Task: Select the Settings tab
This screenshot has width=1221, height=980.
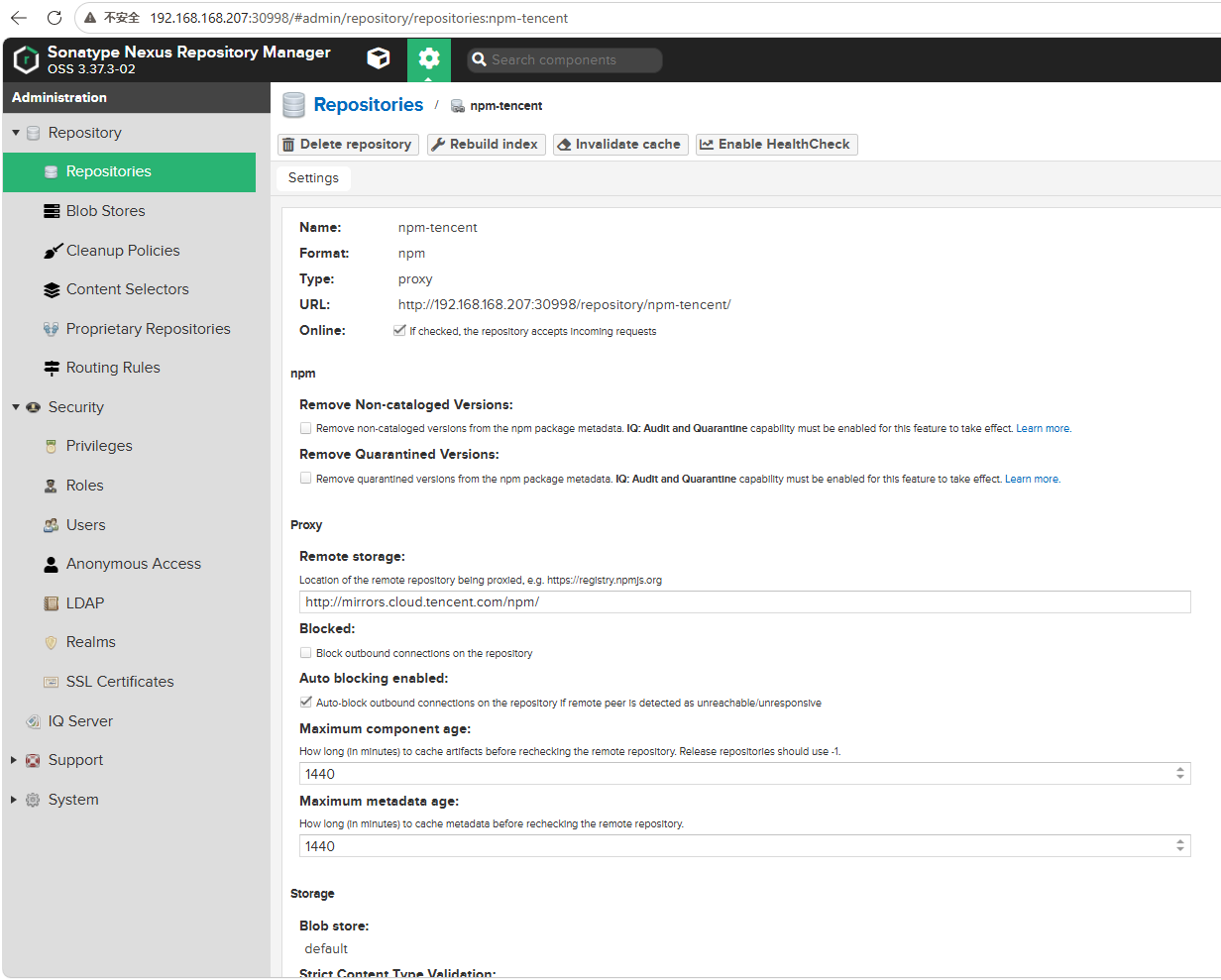Action: pos(313,178)
